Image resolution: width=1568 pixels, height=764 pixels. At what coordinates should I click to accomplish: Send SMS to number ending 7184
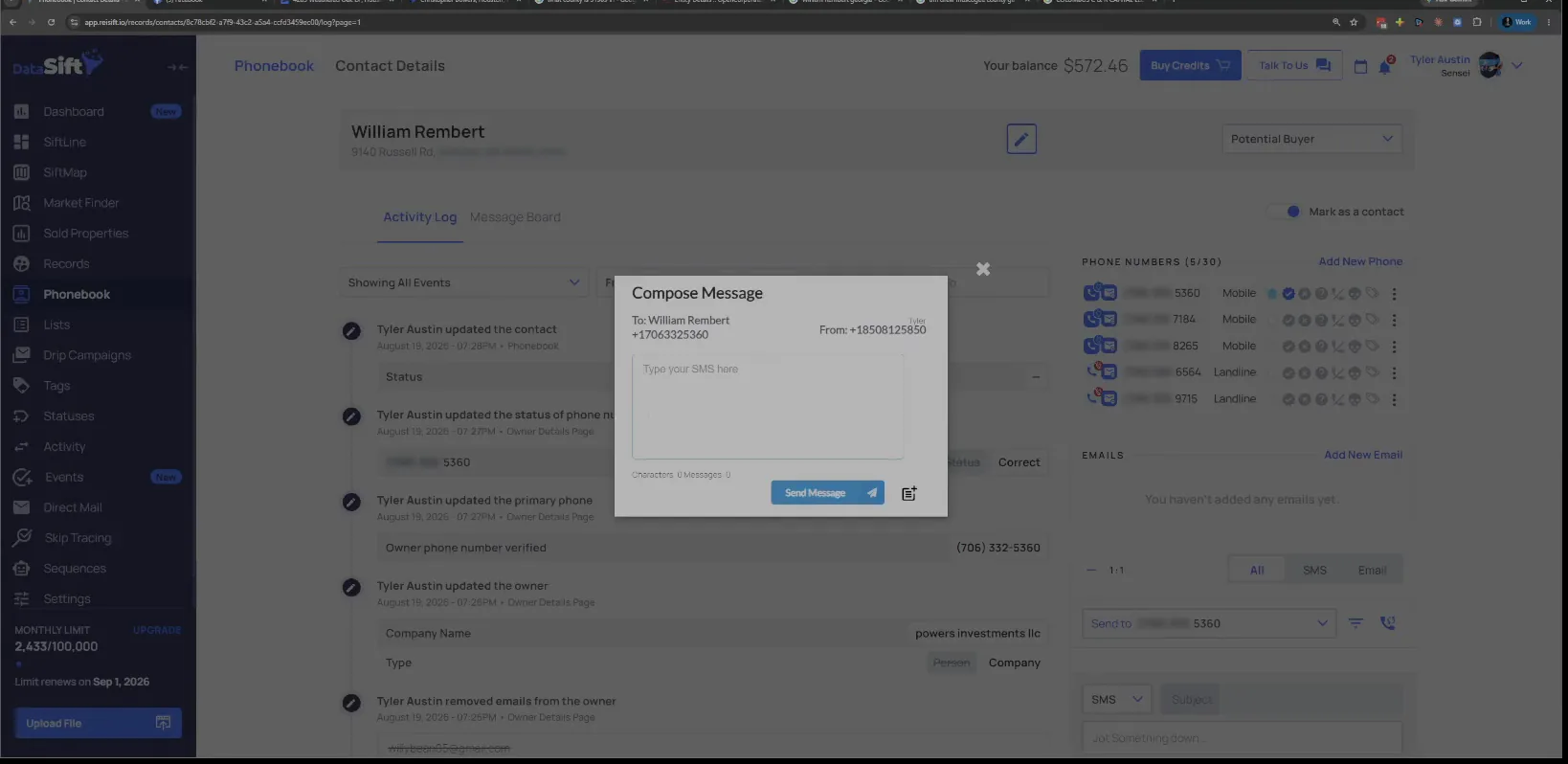pyautogui.click(x=1109, y=320)
